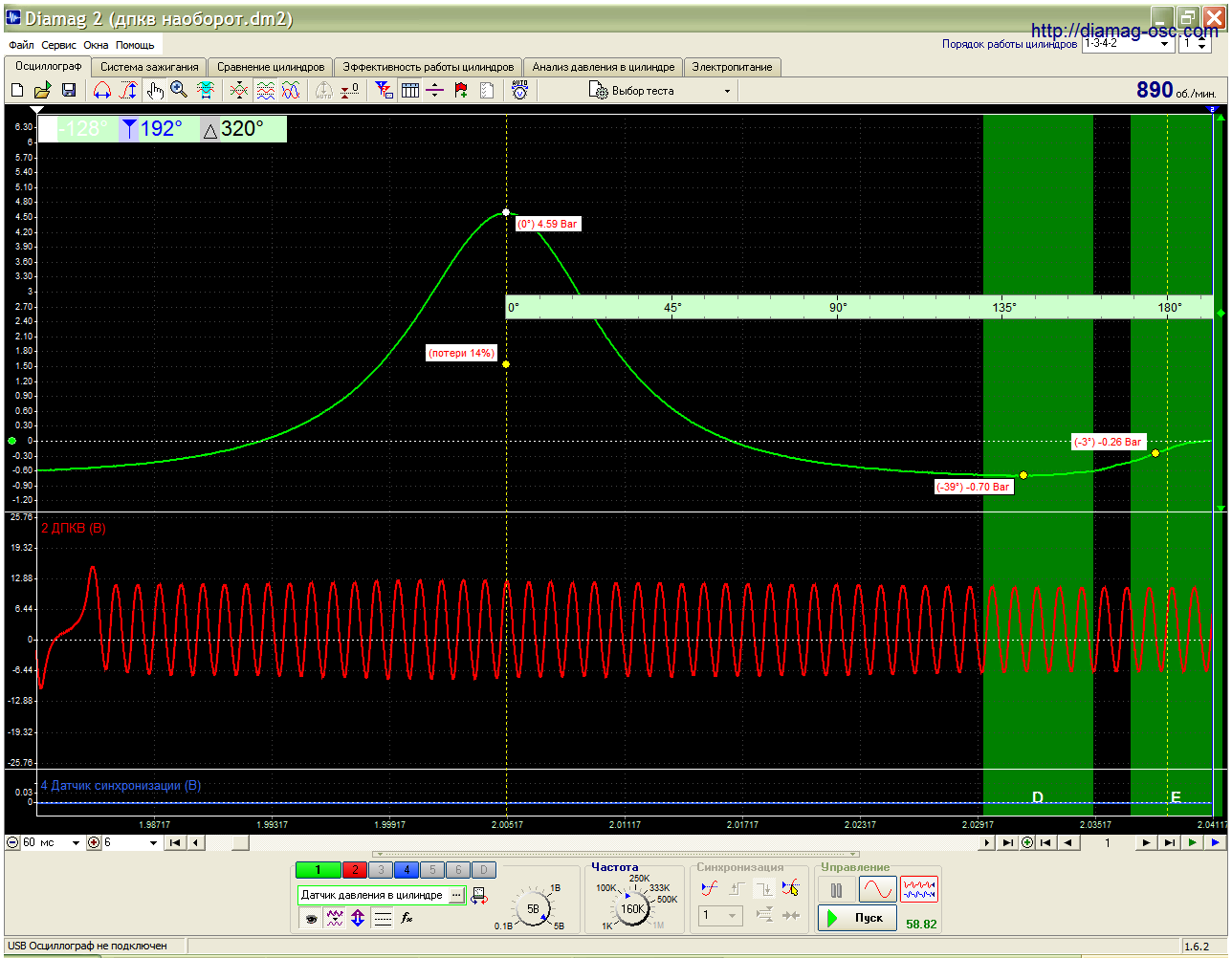Open cylinder firing order 1-3-4-2 dropdown
Viewport: 1232px width, 958px height.
[x=1129, y=44]
